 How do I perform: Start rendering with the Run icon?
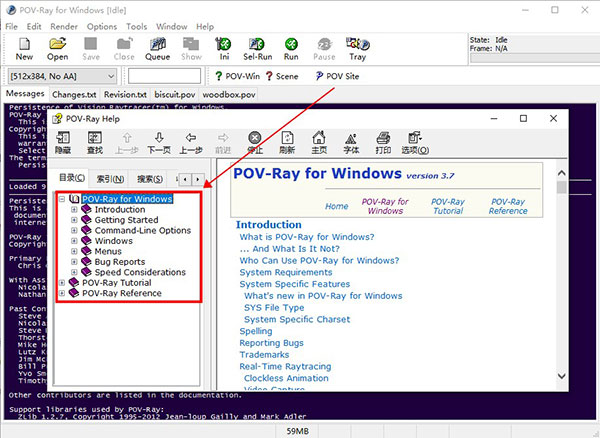[291, 44]
